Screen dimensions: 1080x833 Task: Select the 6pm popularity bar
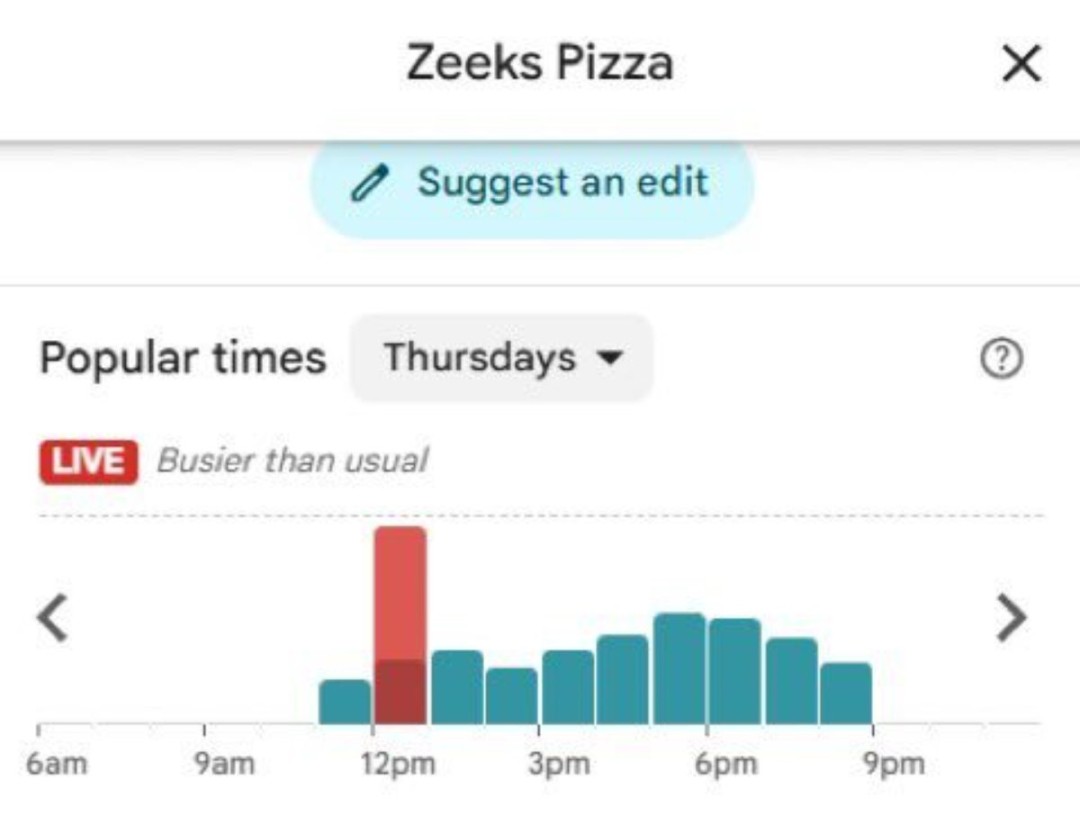(x=735, y=671)
